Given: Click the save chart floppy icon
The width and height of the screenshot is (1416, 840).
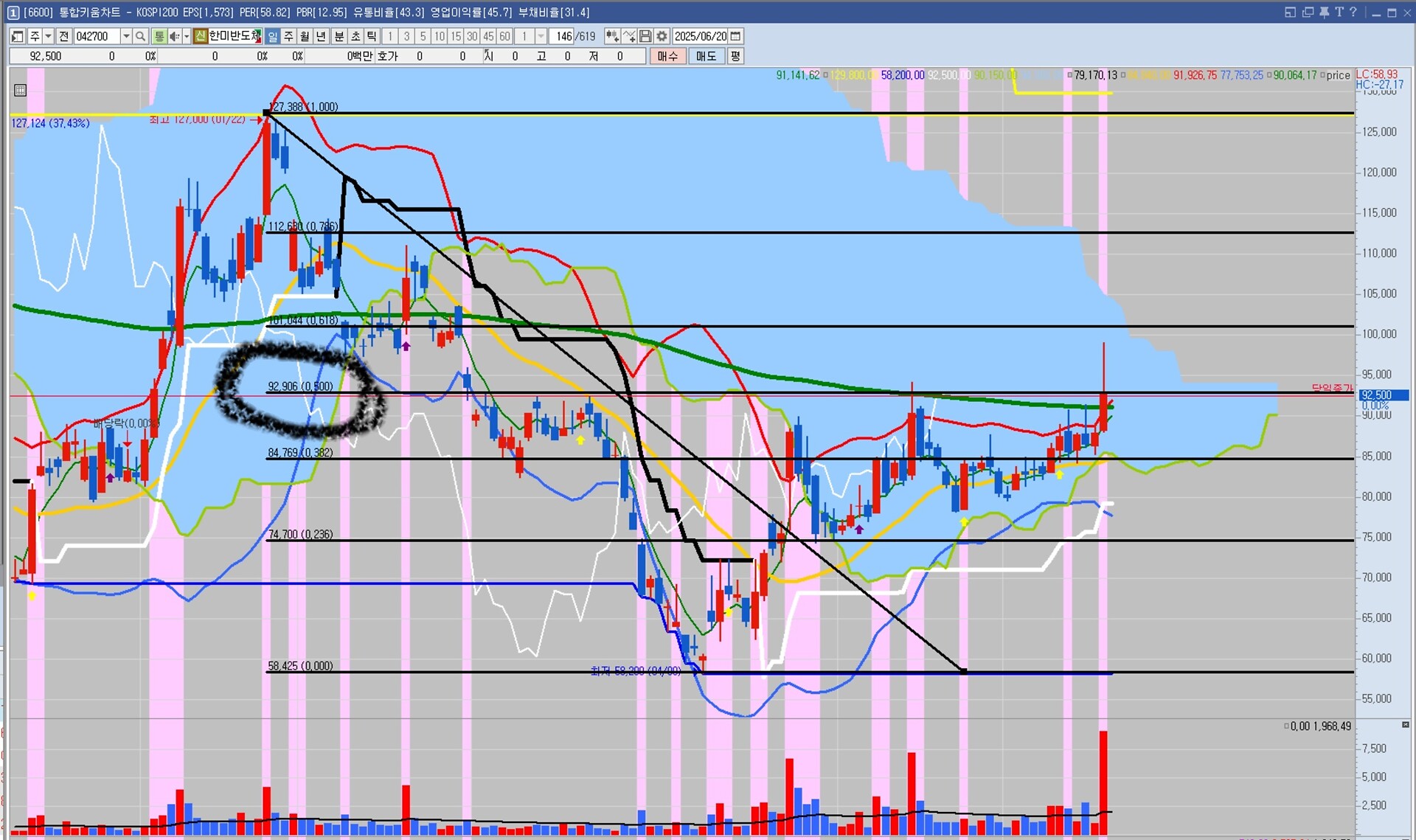Looking at the screenshot, I should [x=645, y=36].
